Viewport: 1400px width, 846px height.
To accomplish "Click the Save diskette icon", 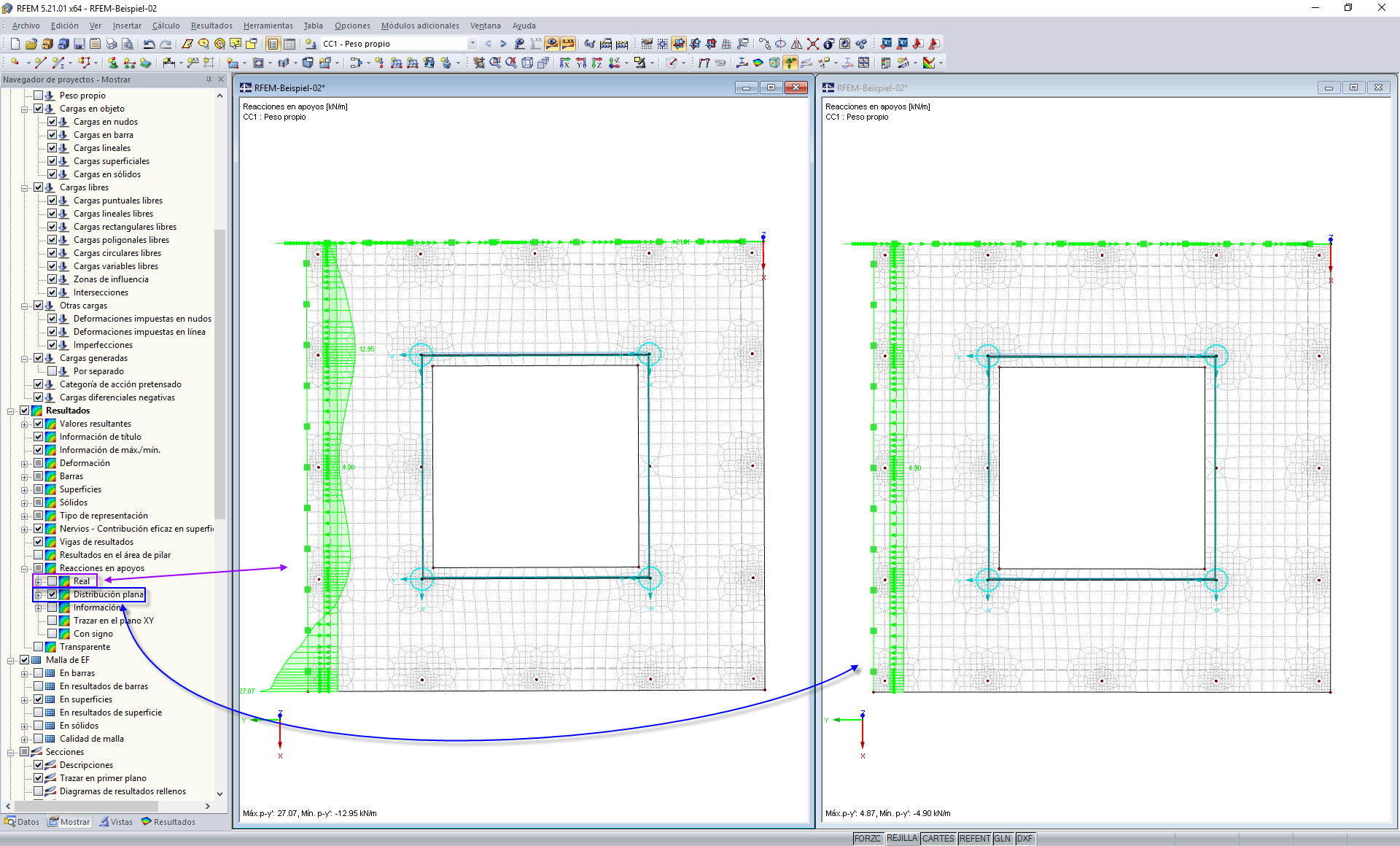I will click(79, 44).
